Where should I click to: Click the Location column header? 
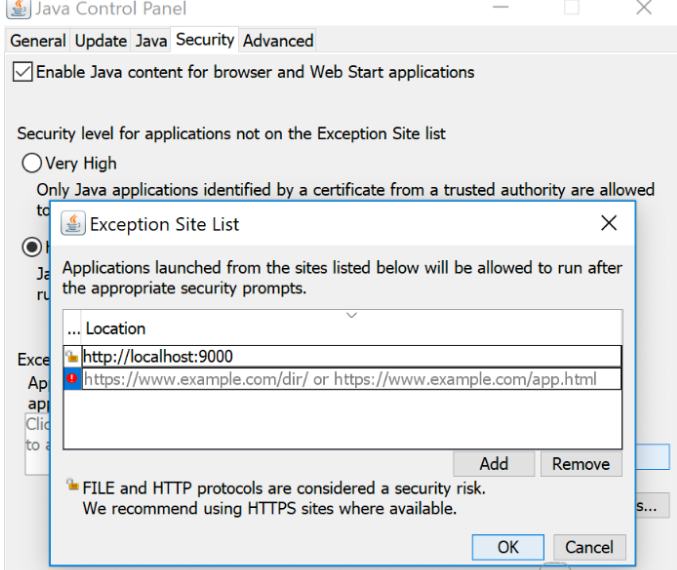tap(351, 328)
